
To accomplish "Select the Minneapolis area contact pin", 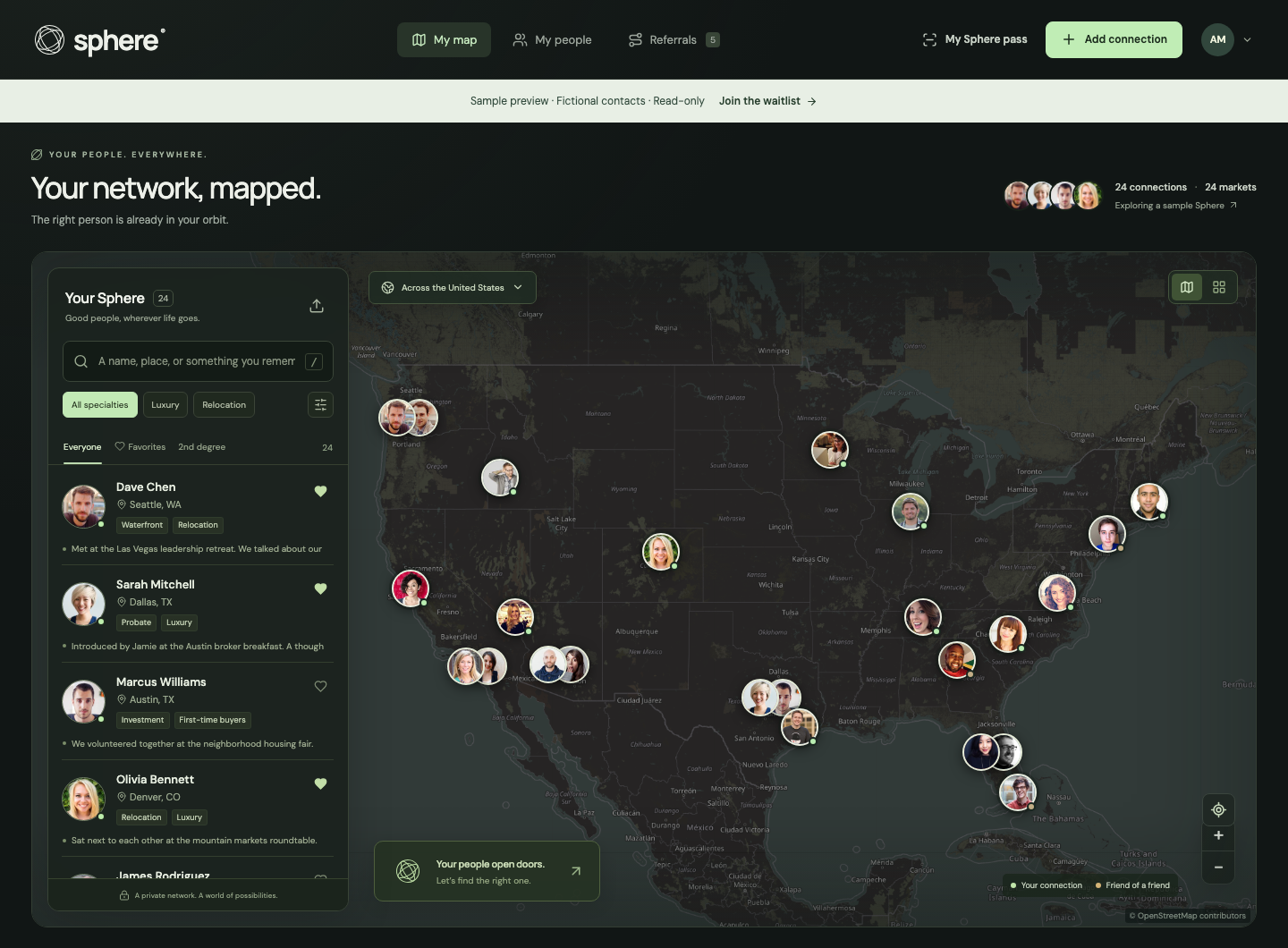I will 829,450.
